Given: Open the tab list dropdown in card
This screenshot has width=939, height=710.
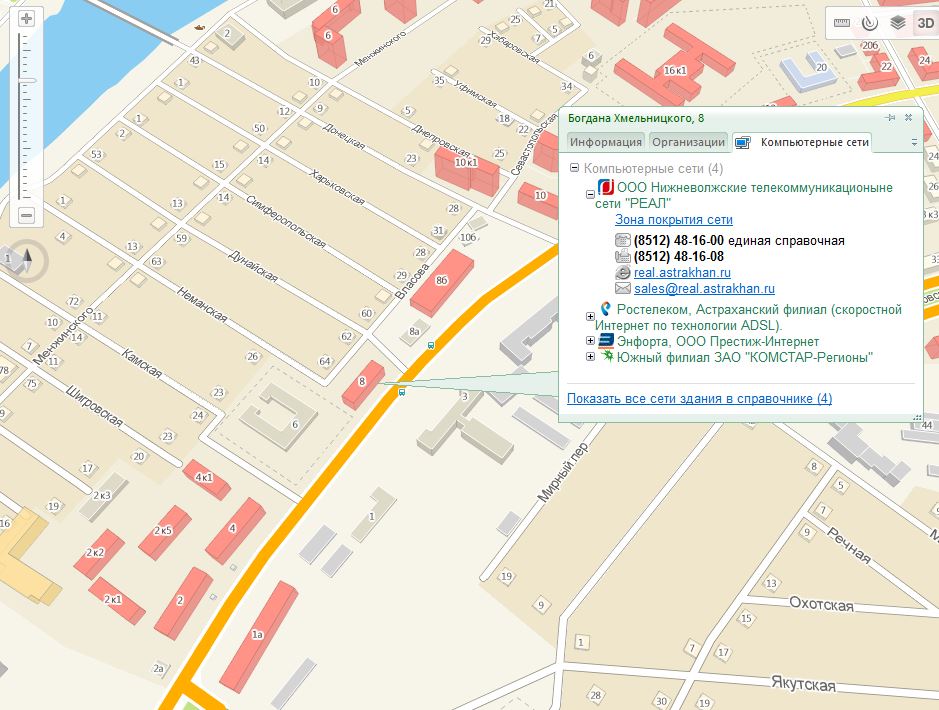Looking at the screenshot, I should point(914,142).
